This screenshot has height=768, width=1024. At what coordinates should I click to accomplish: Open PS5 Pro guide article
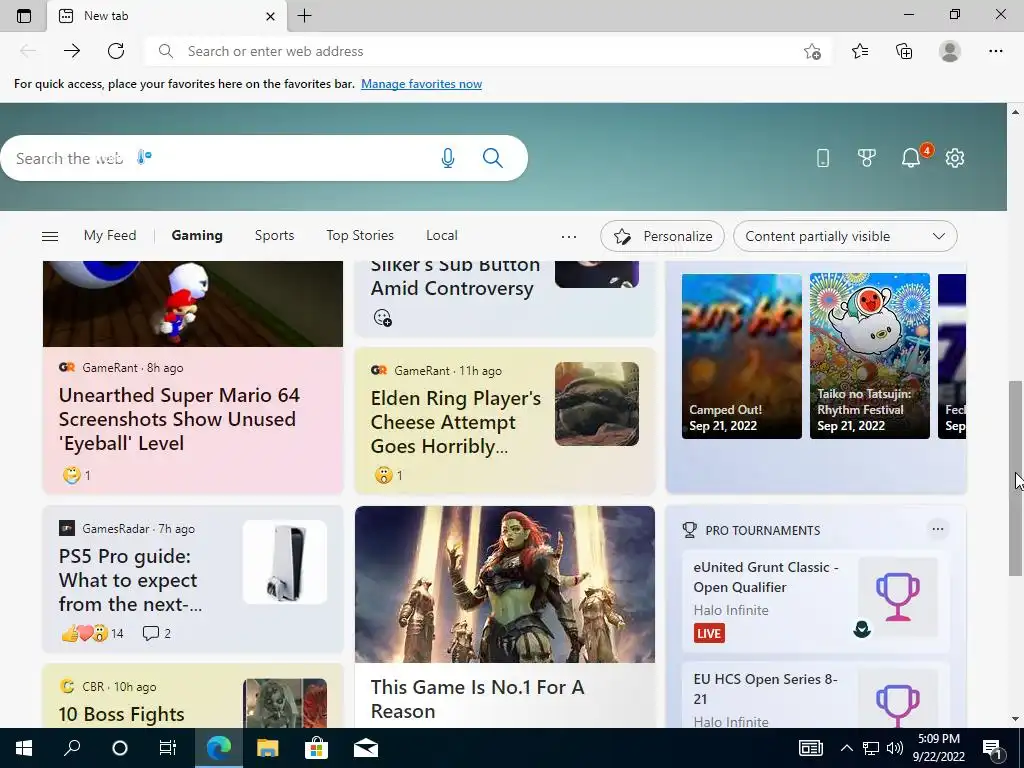click(131, 581)
